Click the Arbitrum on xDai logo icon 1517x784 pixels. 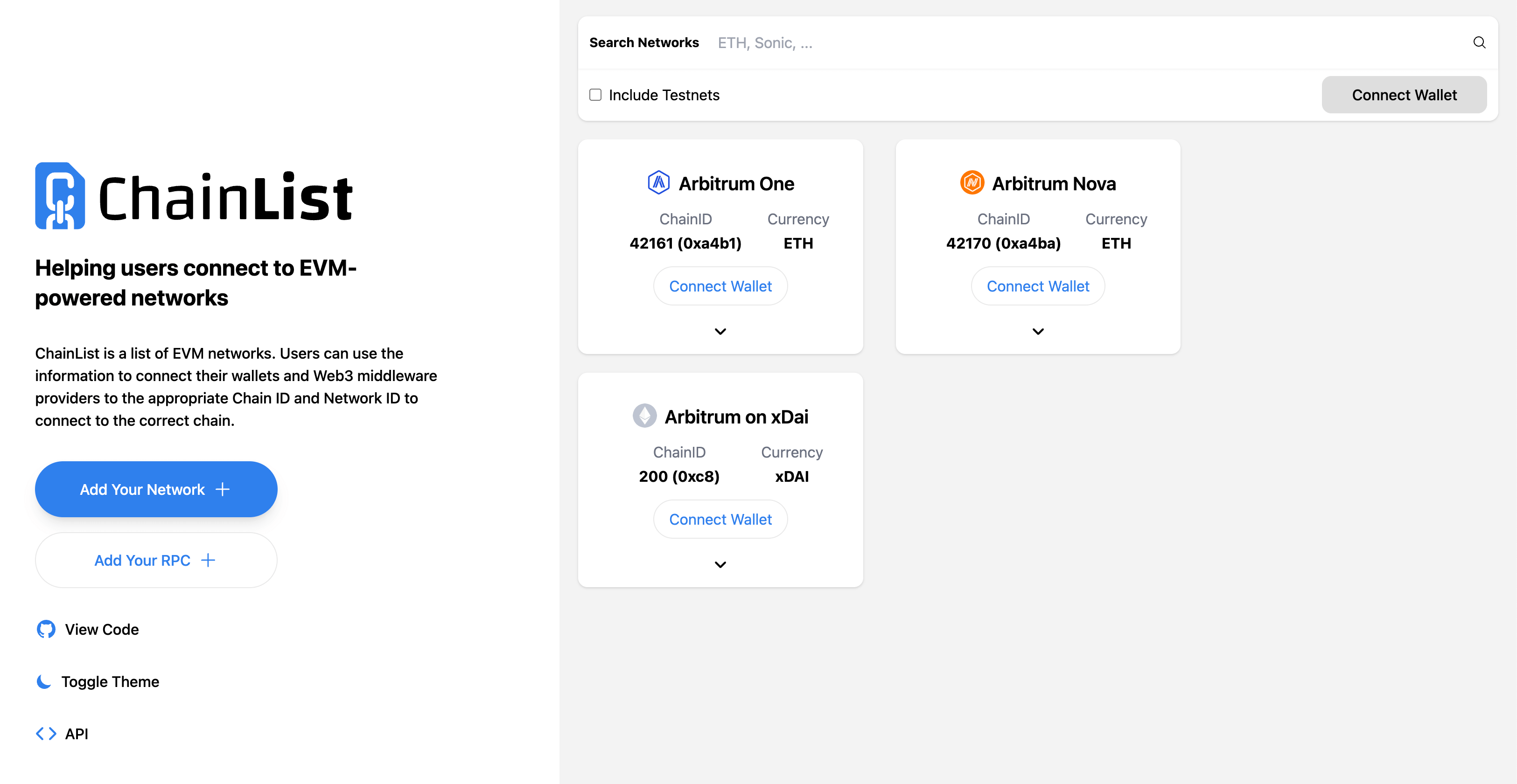(x=644, y=416)
